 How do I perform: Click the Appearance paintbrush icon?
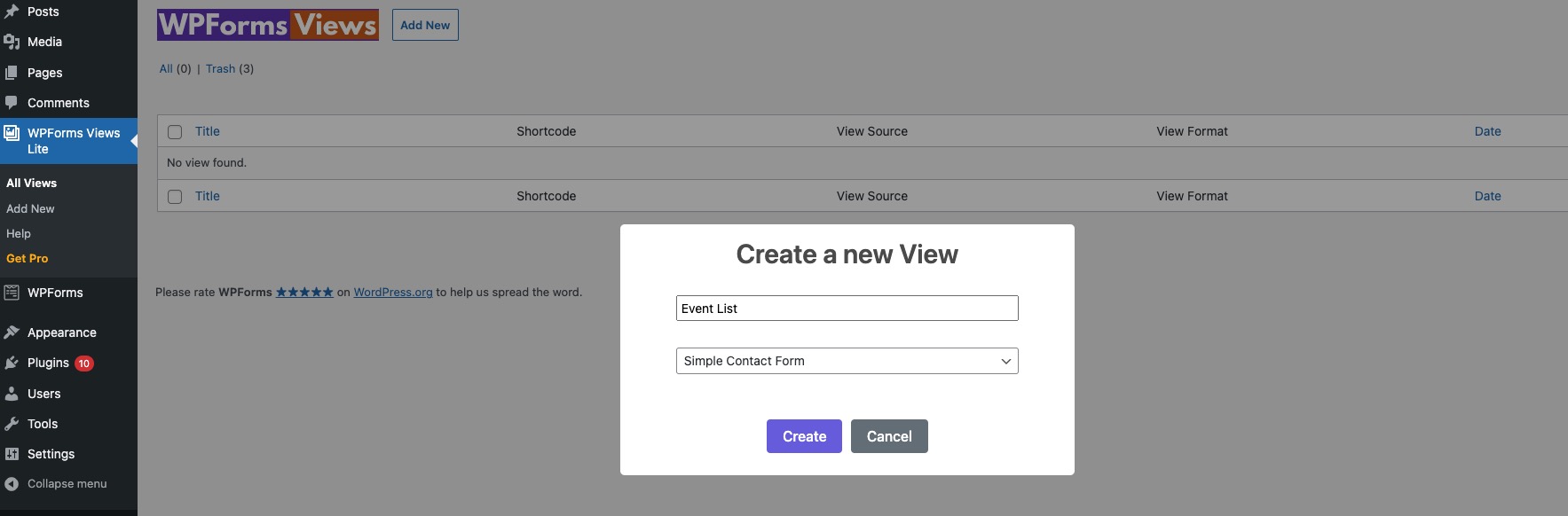[12, 332]
